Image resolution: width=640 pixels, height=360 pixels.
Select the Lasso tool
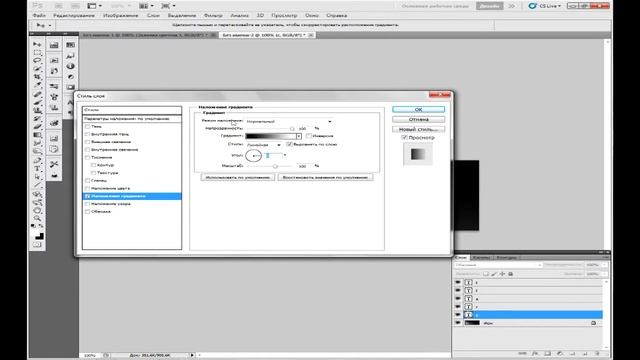point(37,60)
